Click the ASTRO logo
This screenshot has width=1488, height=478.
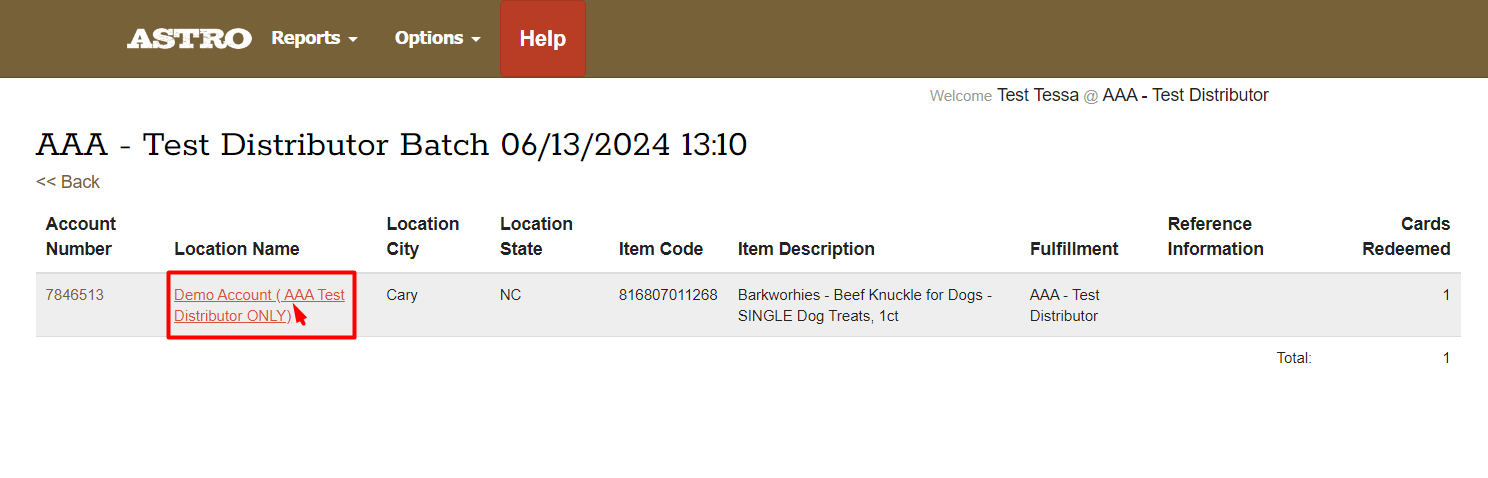(x=189, y=38)
